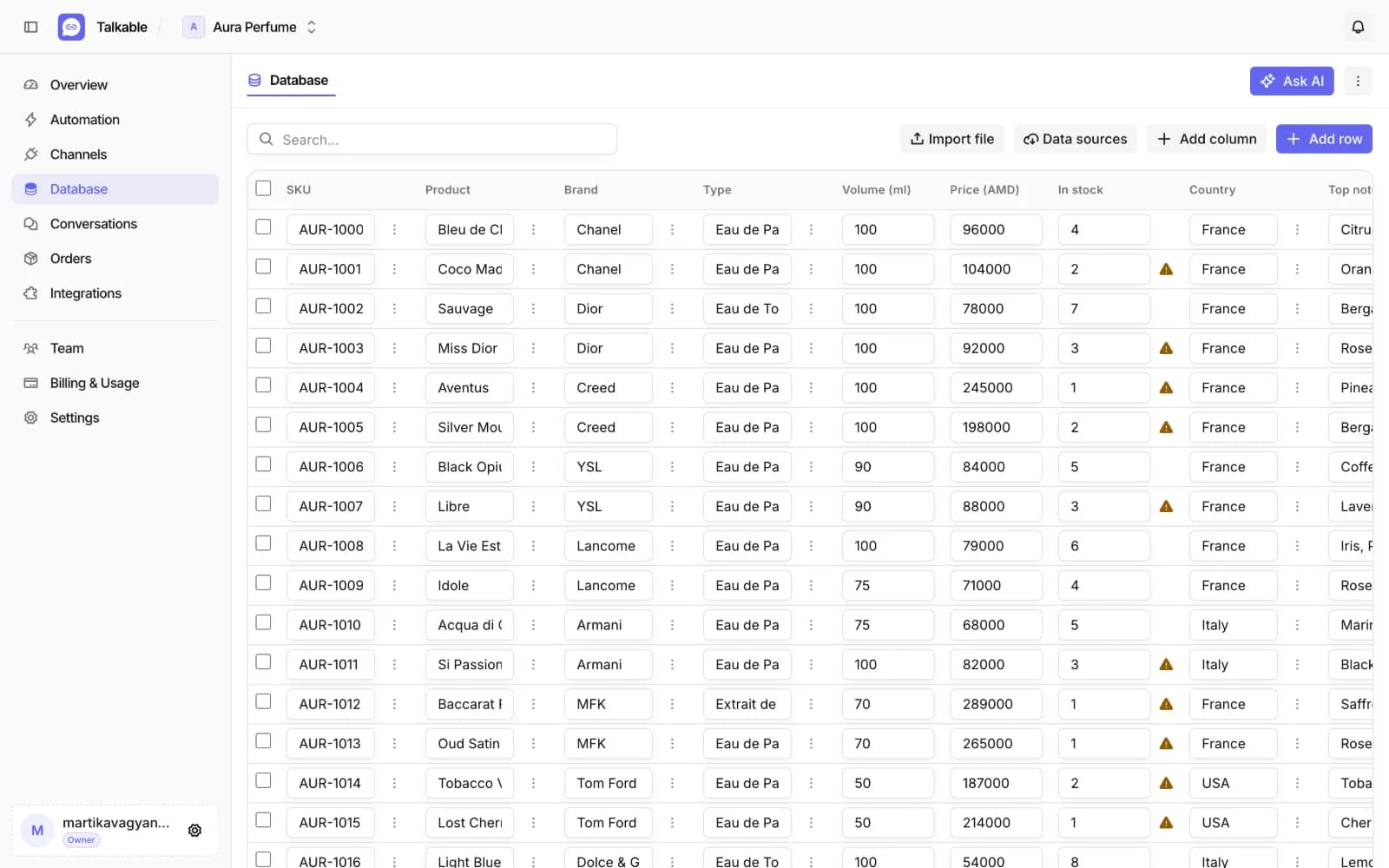The height and width of the screenshot is (868, 1389).
Task: Go to Team in the sidebar
Action: point(115,348)
